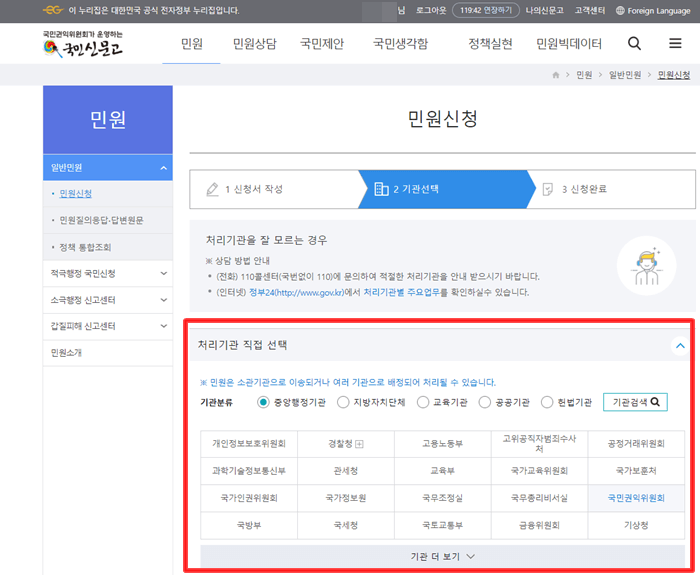Expand the 소극행정 신고센터 sidebar menu

[163, 300]
